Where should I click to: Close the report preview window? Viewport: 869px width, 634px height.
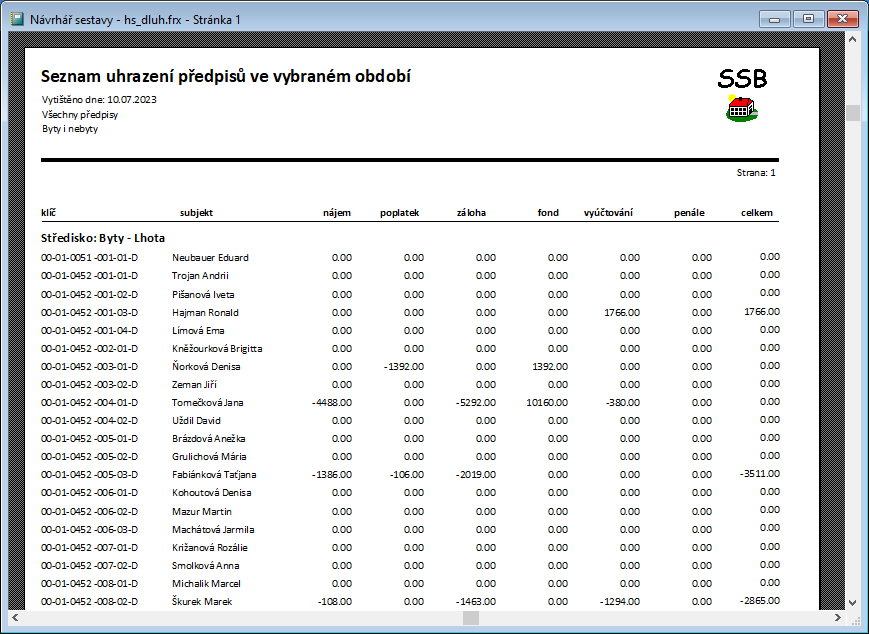point(840,18)
